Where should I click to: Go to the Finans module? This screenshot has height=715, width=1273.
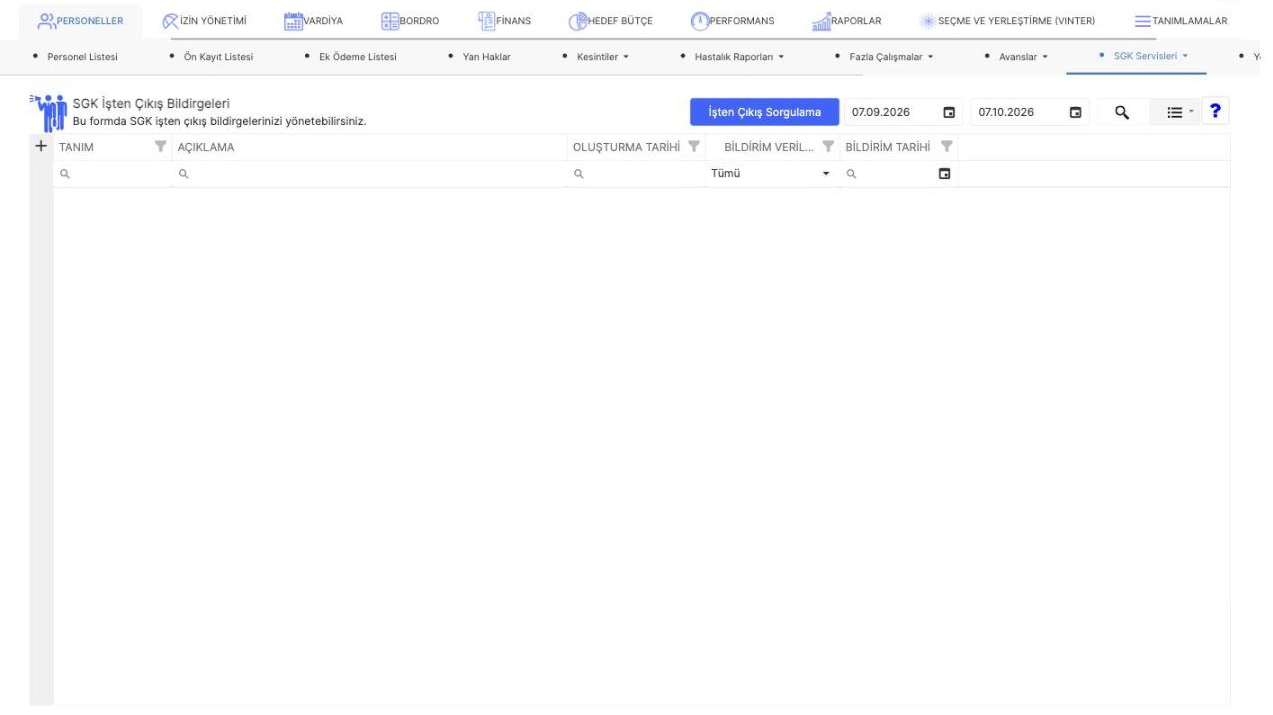505,22
